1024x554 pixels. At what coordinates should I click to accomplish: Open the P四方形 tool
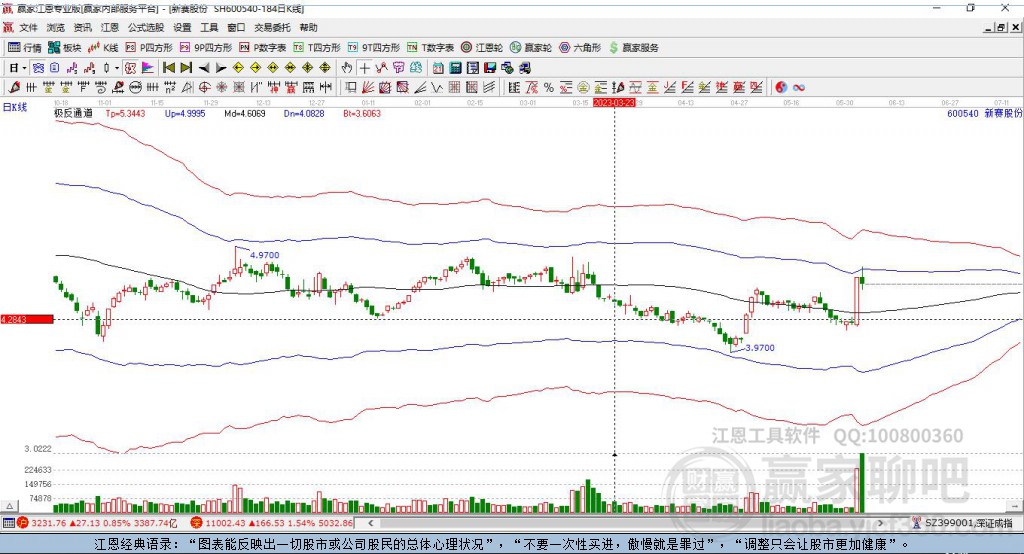149,48
